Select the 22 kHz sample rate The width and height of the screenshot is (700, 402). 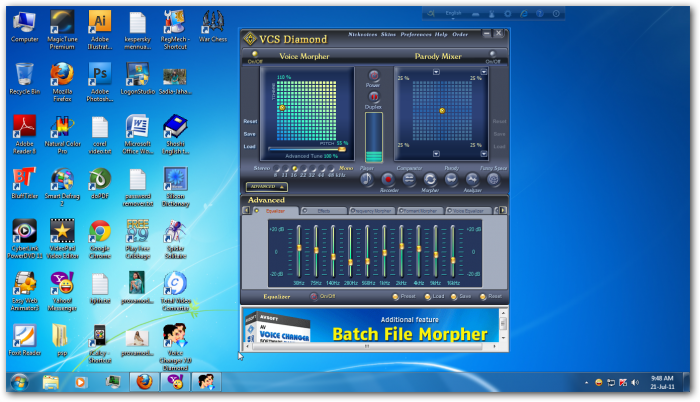point(304,168)
